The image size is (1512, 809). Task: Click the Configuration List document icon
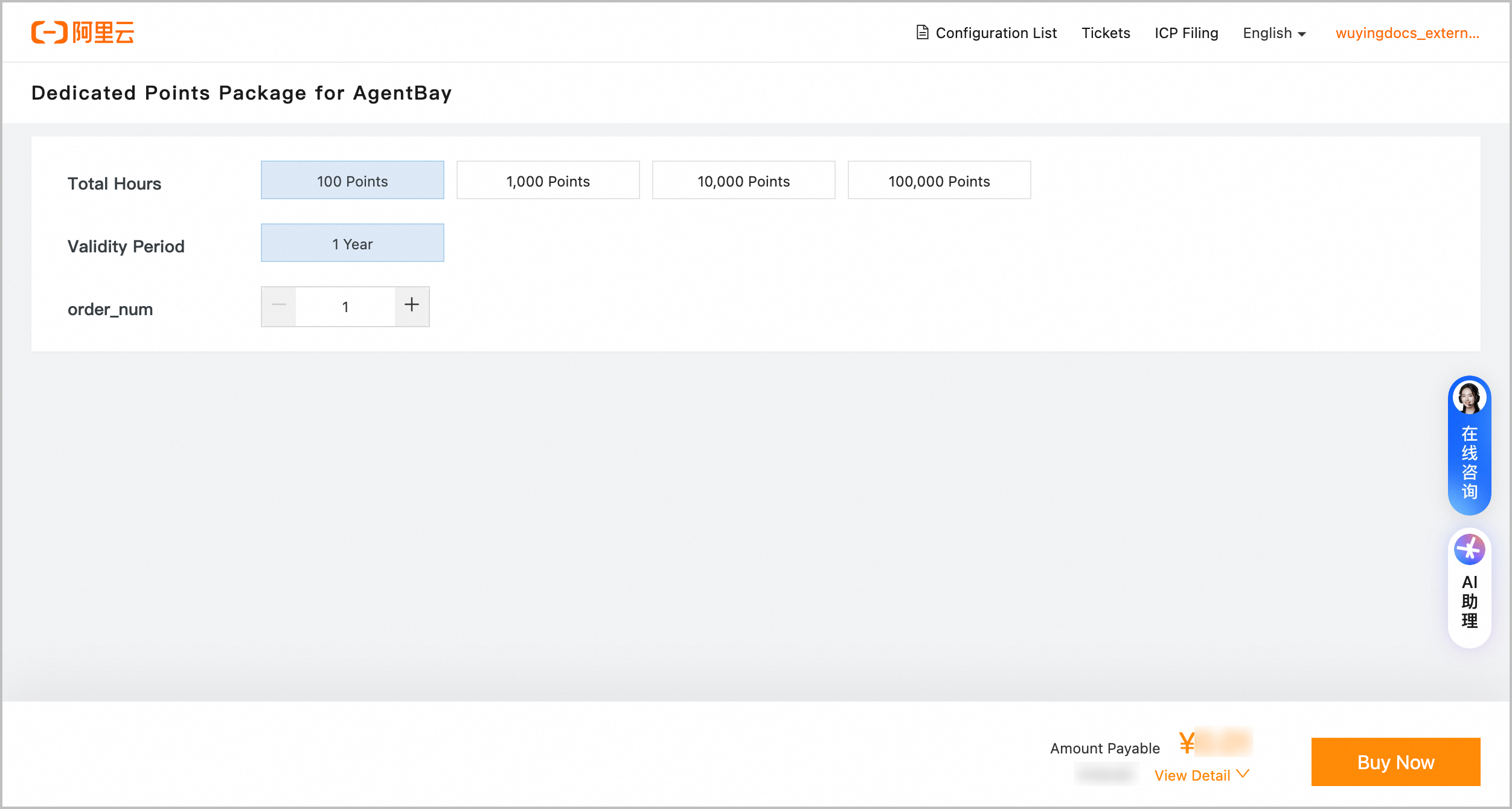pos(922,33)
